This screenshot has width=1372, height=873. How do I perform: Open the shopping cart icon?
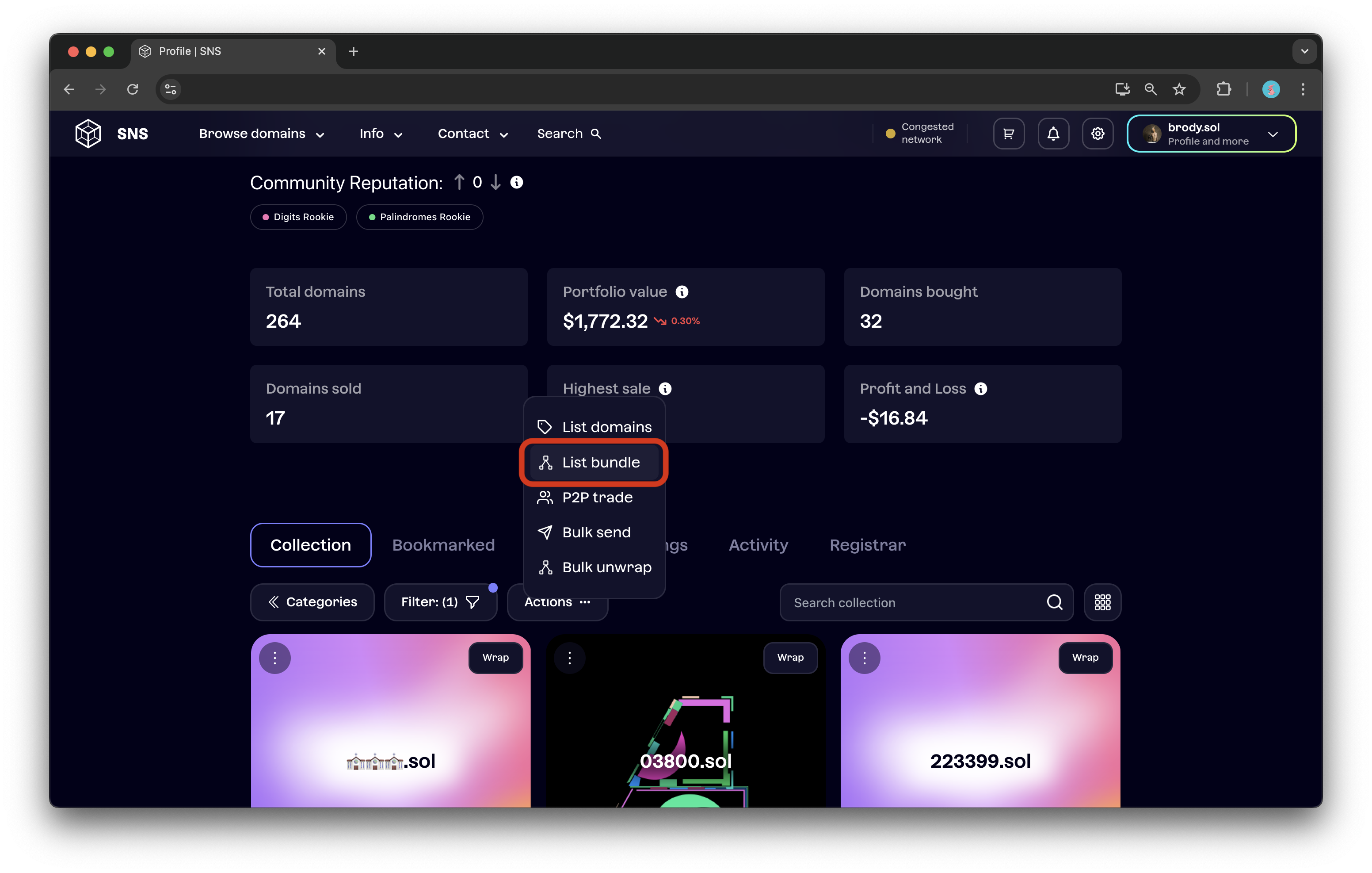pyautogui.click(x=1009, y=134)
